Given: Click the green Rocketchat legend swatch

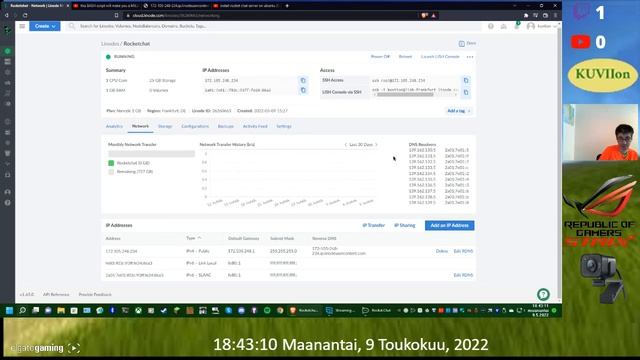Looking at the screenshot, I should coord(111,163).
